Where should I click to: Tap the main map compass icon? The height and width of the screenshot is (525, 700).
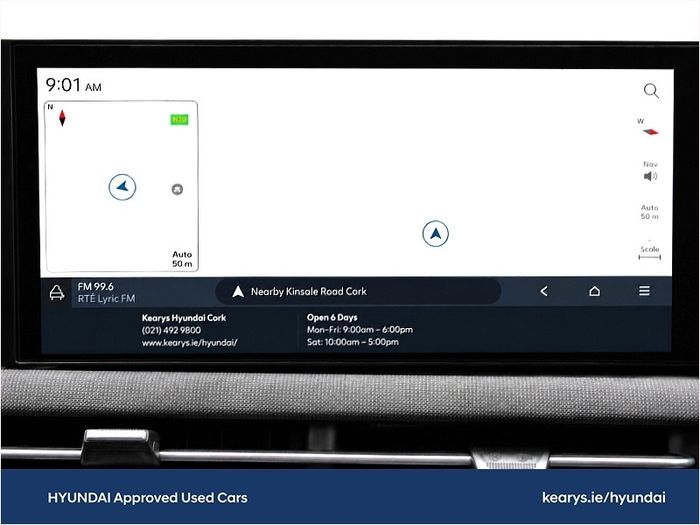tap(650, 131)
